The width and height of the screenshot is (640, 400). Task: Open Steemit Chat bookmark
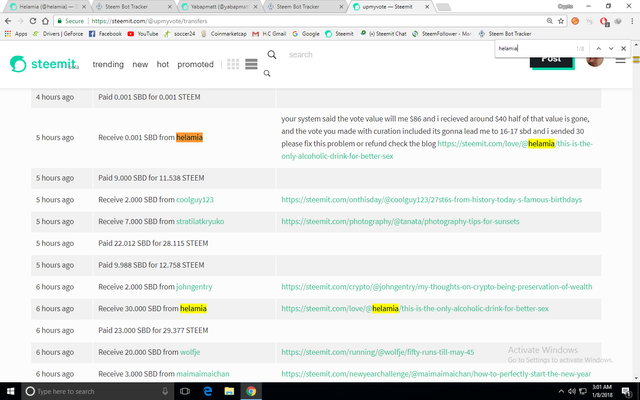[x=383, y=34]
